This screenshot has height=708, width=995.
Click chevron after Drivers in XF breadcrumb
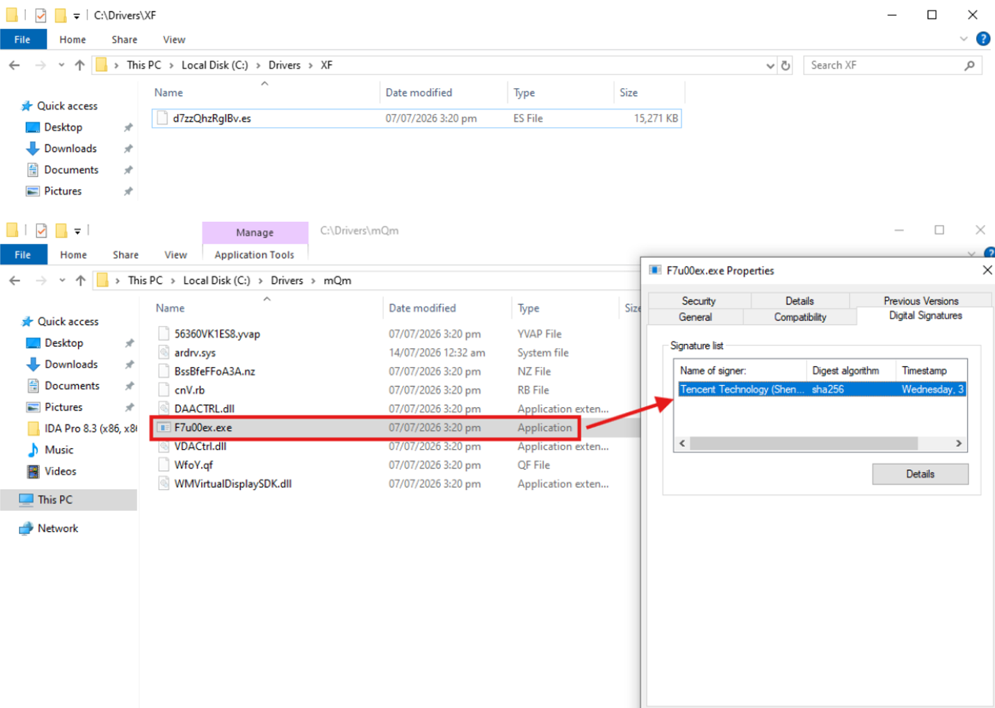(311, 65)
